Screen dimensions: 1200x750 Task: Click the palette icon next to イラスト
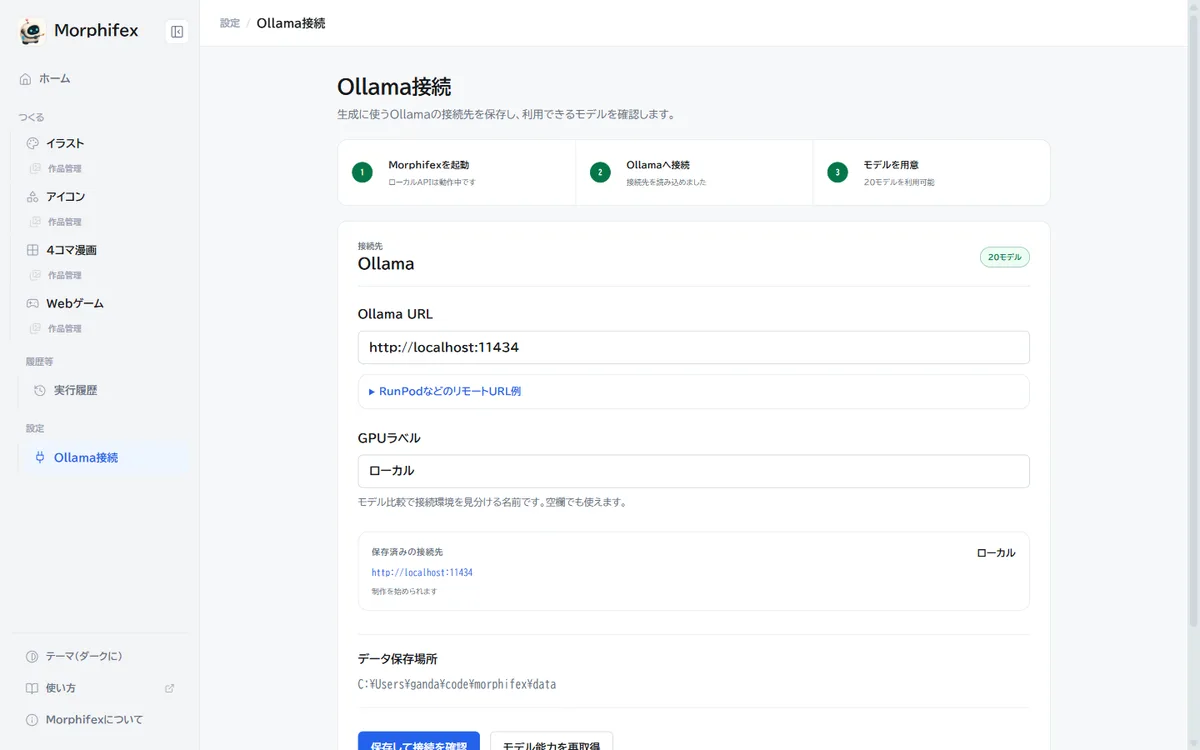(x=33, y=143)
